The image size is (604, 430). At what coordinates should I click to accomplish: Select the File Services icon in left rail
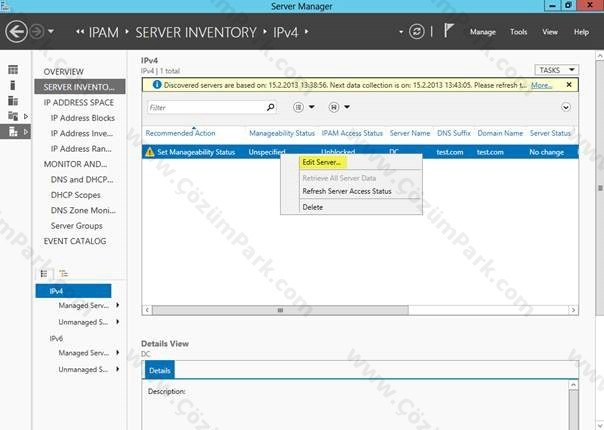(x=13, y=116)
